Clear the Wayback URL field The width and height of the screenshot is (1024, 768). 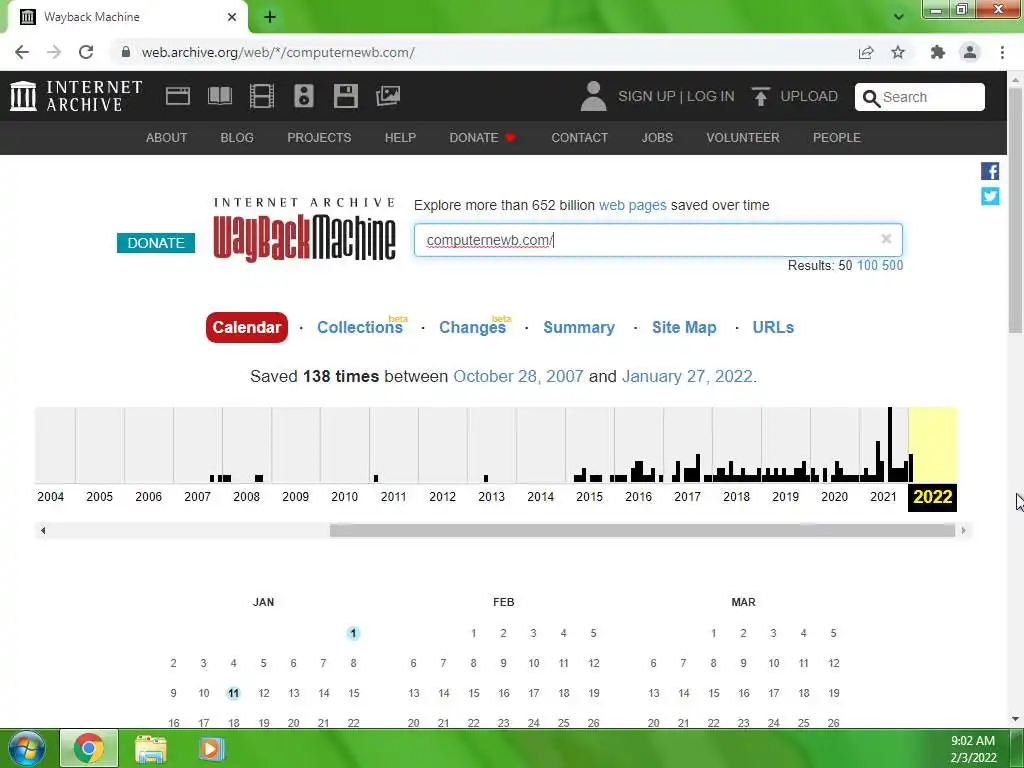tap(886, 239)
